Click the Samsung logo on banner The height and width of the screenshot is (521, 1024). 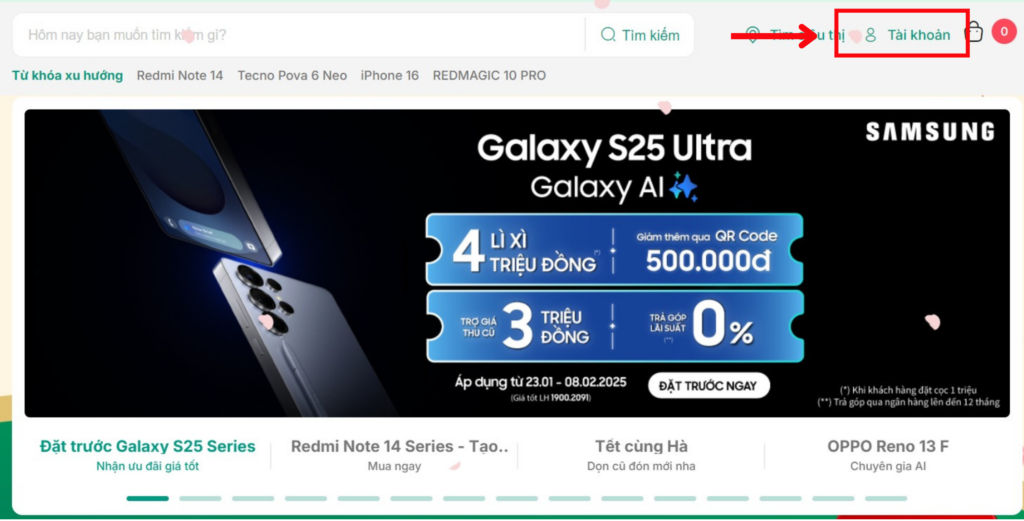click(x=930, y=131)
